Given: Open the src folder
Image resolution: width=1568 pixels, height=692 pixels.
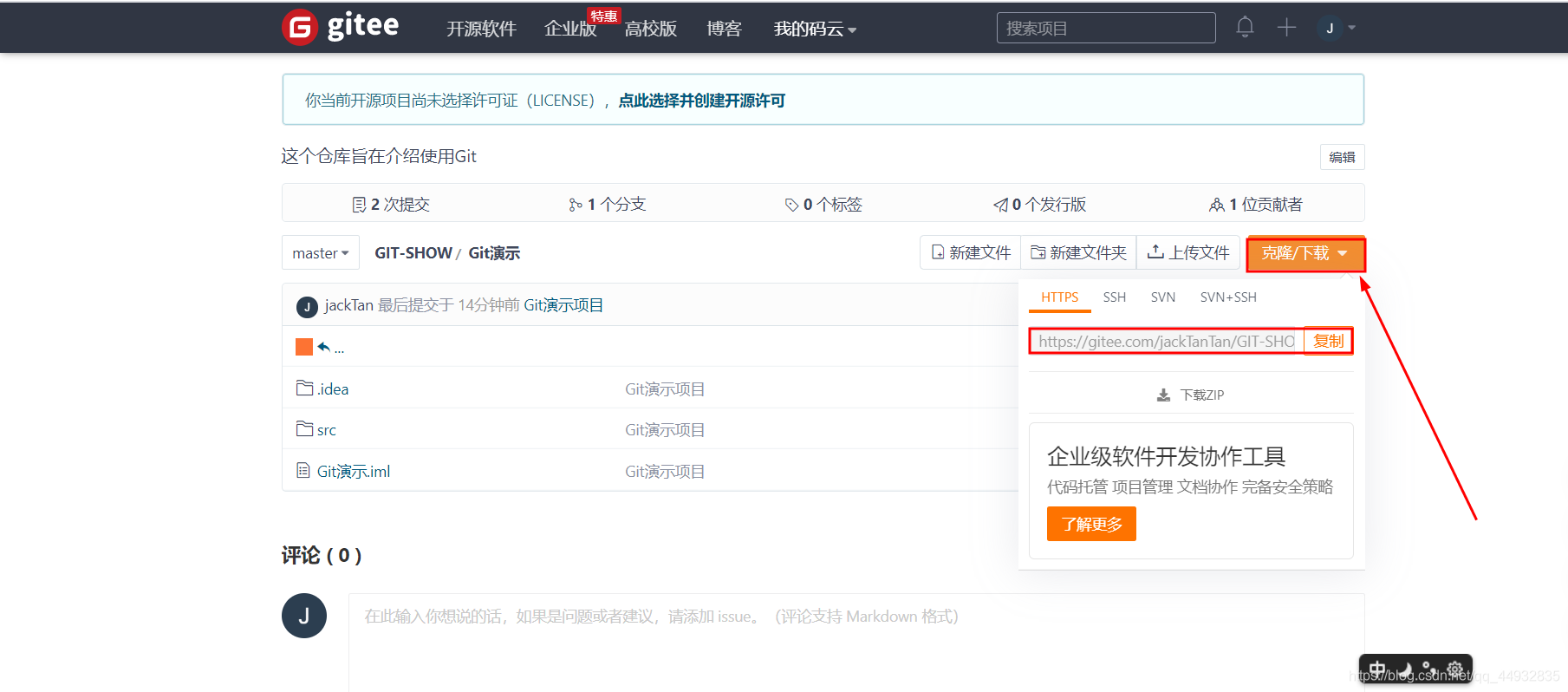Looking at the screenshot, I should (x=326, y=430).
